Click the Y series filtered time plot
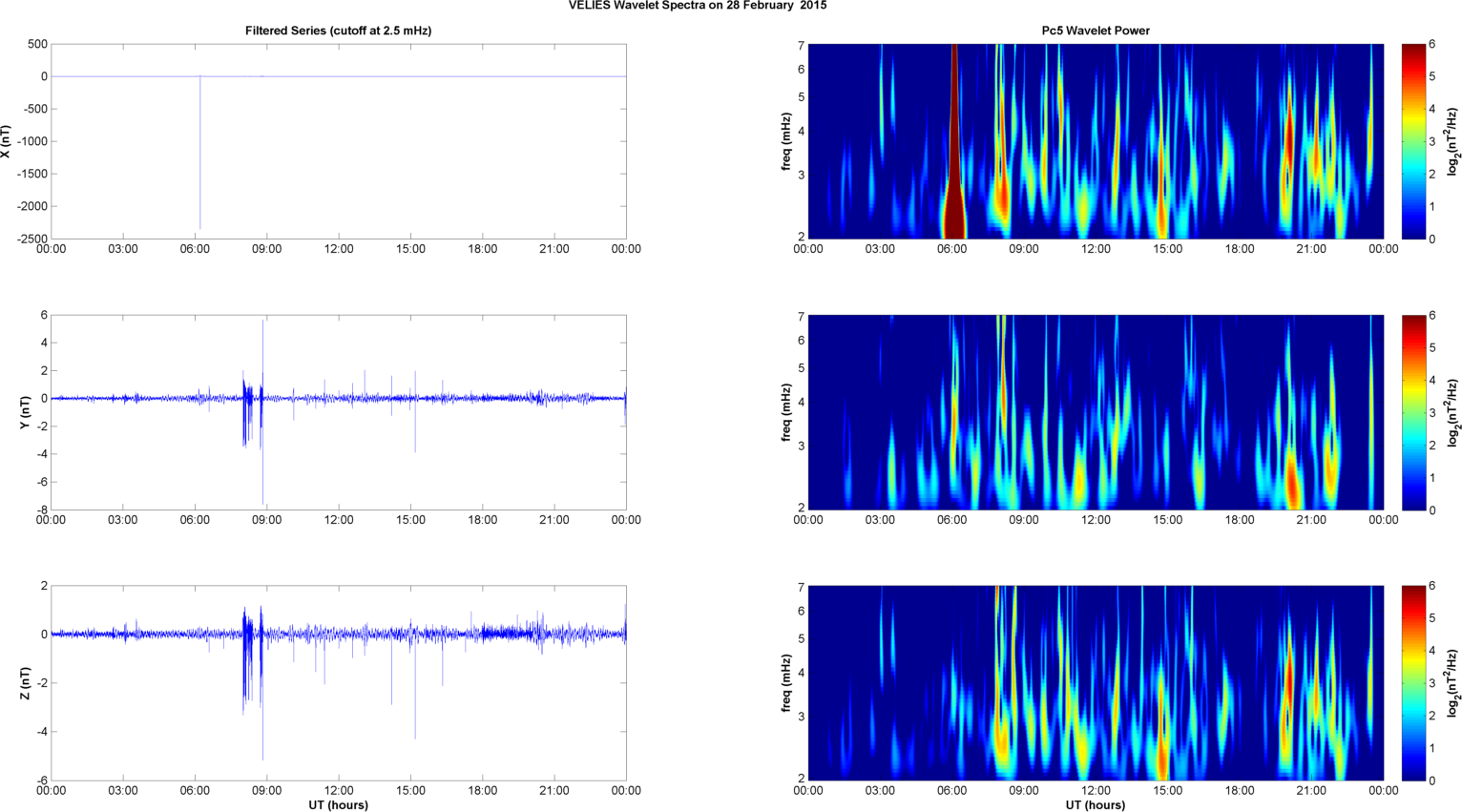 click(x=339, y=412)
